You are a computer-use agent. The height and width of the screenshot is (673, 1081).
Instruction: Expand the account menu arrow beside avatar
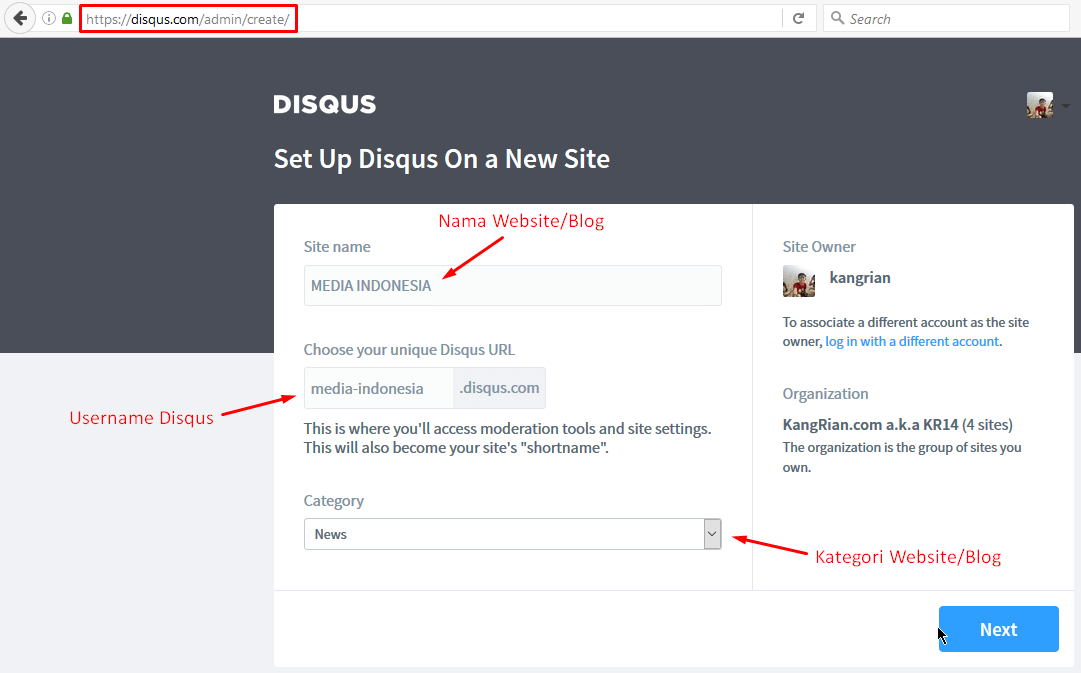pyautogui.click(x=1065, y=106)
